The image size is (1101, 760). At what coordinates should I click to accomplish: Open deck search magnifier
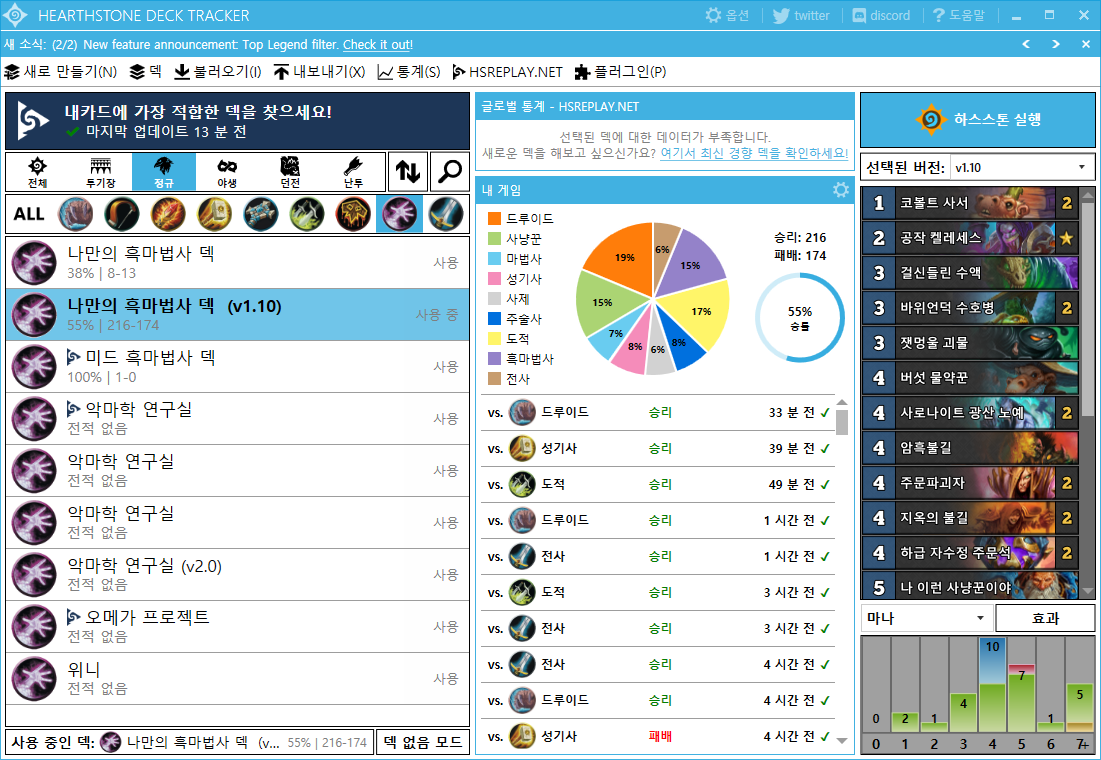(x=450, y=171)
